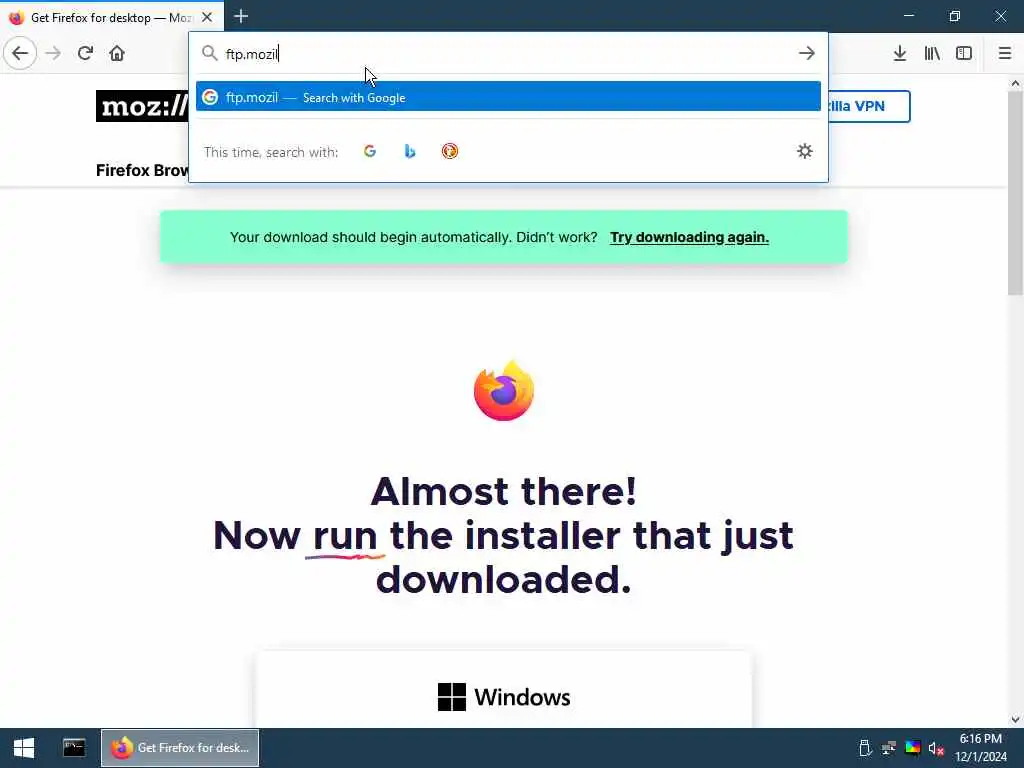Viewport: 1024px width, 768px height.
Task: Click the page vertical scrollbar thumb
Action: pyautogui.click(x=1015, y=193)
